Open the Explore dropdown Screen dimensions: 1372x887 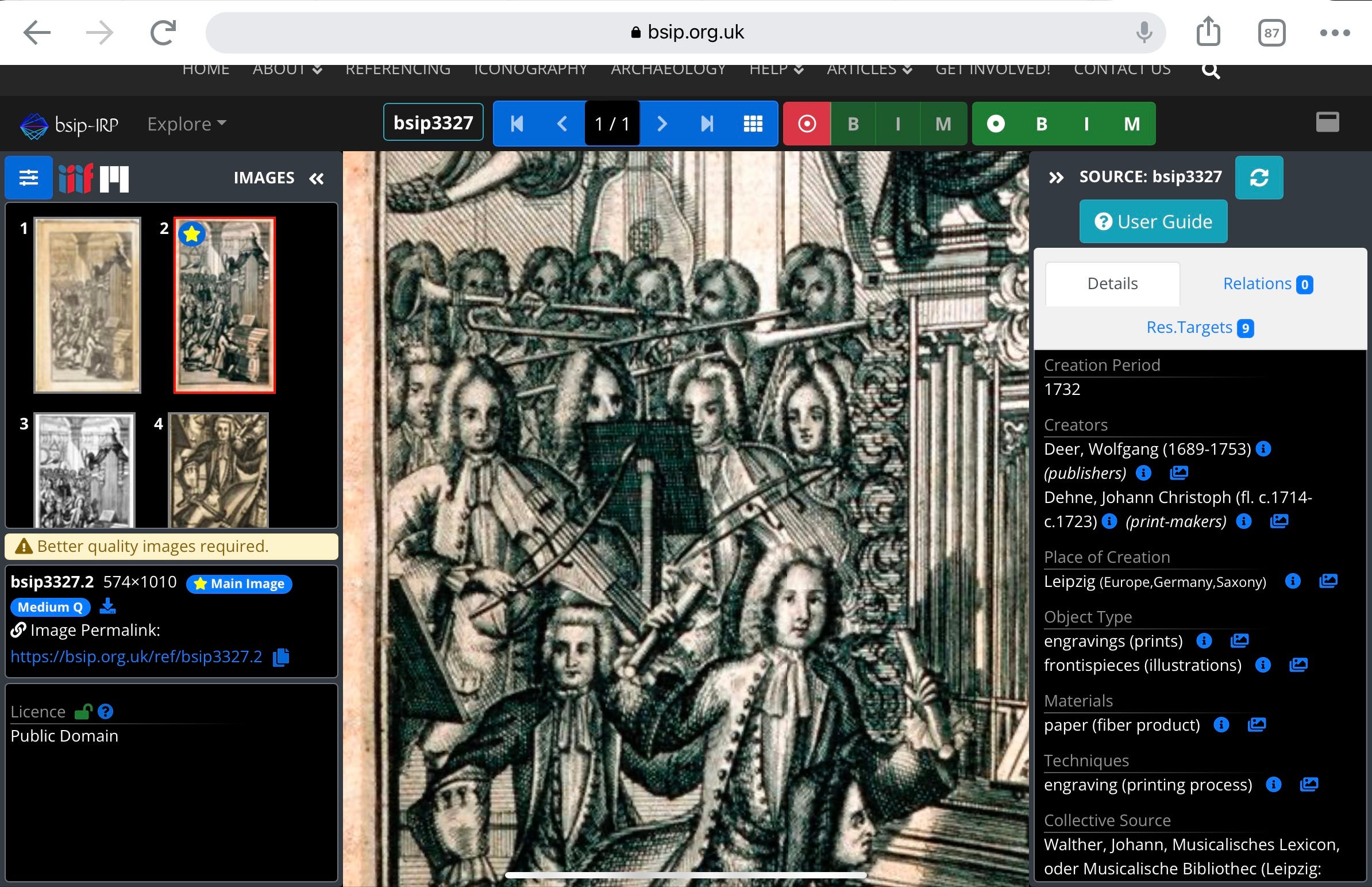tap(187, 124)
